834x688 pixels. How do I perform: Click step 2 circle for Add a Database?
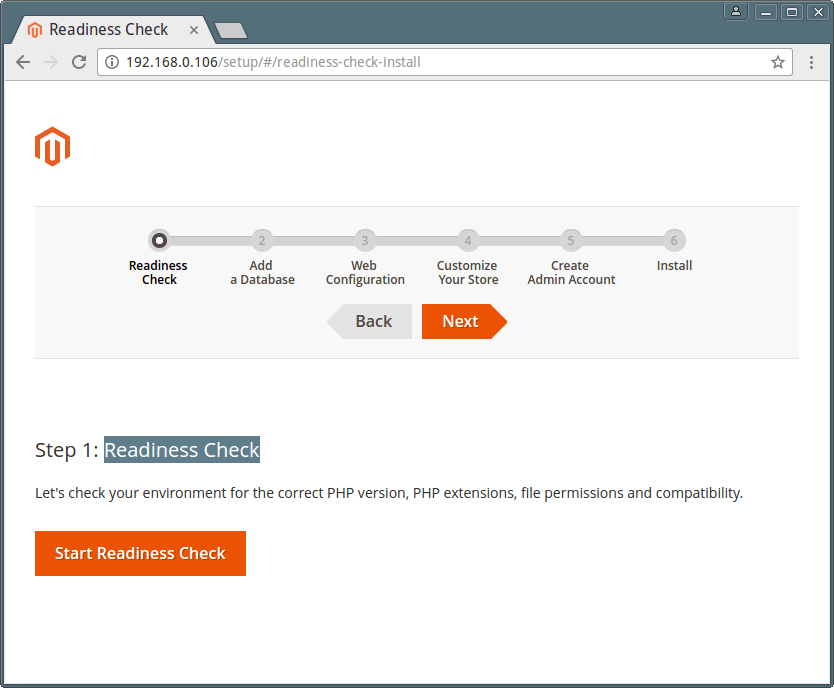(x=262, y=240)
